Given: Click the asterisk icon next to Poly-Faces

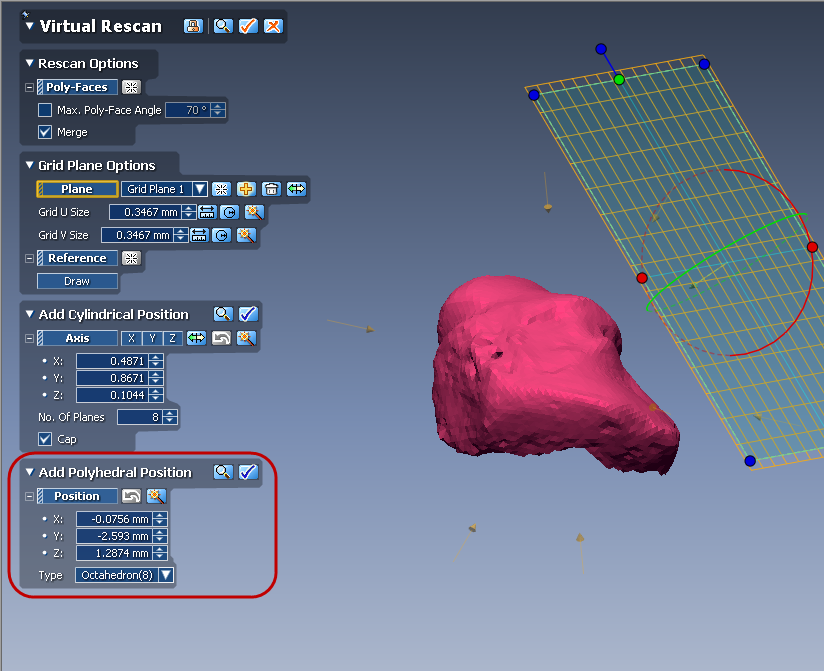Looking at the screenshot, I should click(131, 87).
